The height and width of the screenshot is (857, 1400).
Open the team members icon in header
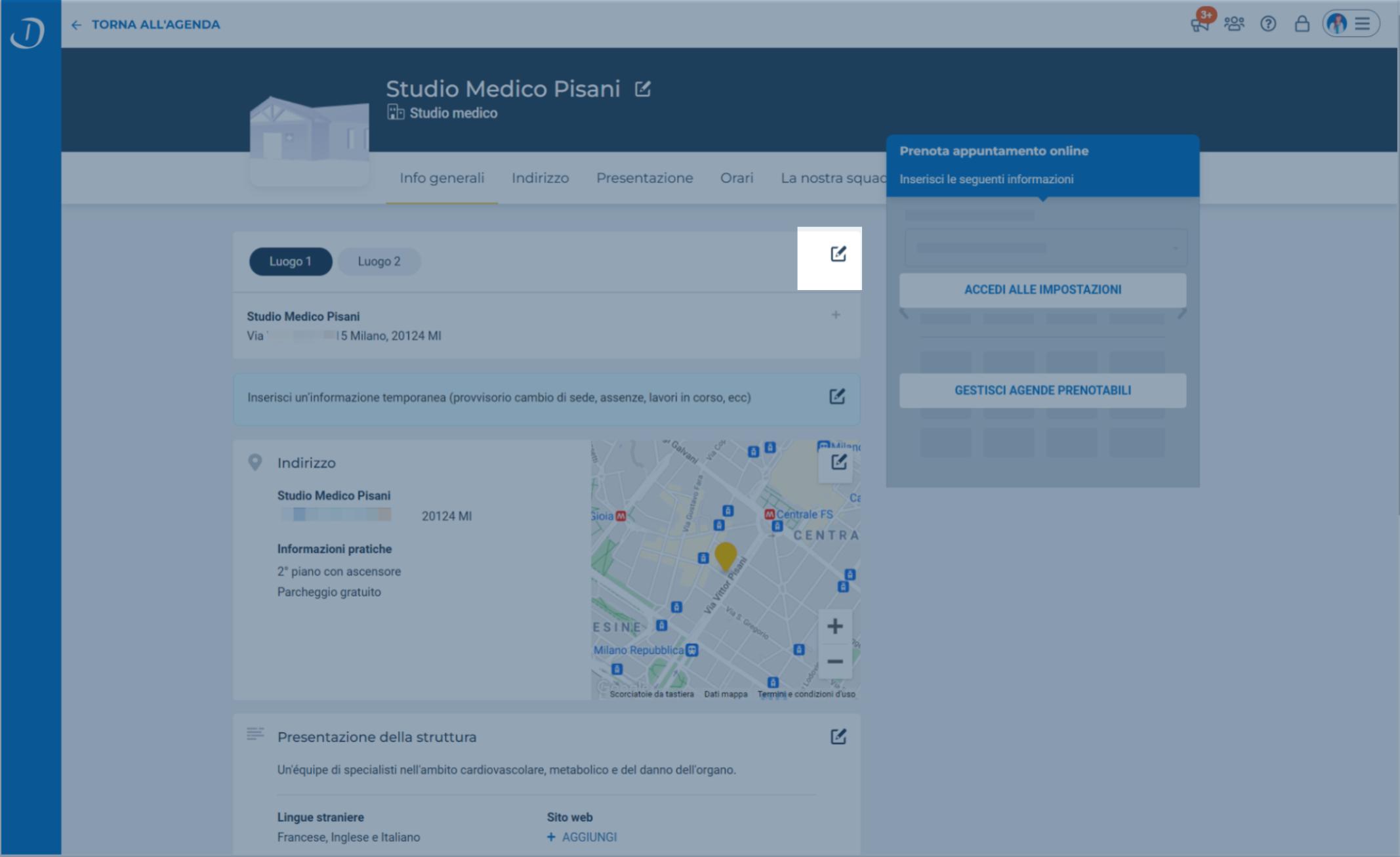1234,24
